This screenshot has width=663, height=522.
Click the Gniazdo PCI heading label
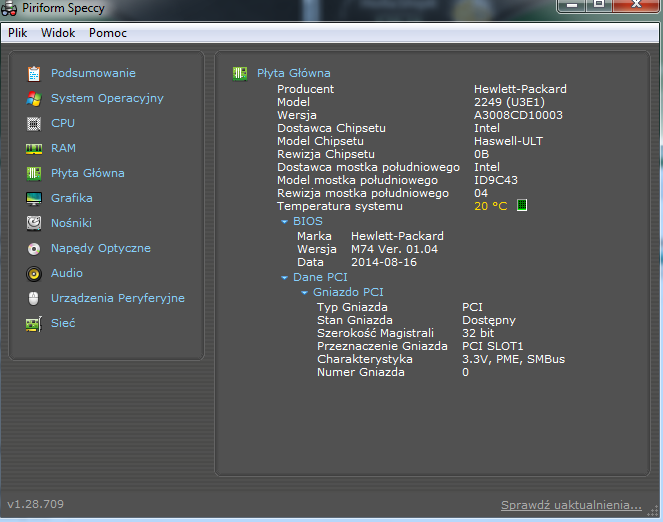(x=348, y=292)
